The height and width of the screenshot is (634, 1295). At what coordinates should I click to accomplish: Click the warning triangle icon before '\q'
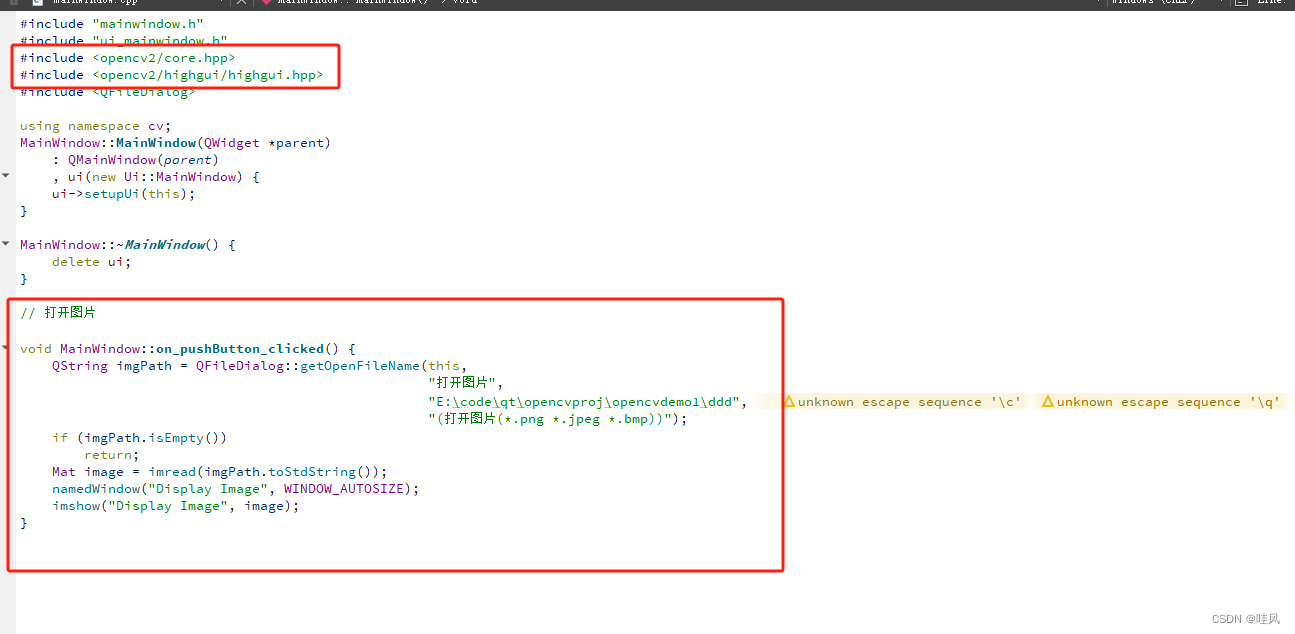(x=1047, y=401)
